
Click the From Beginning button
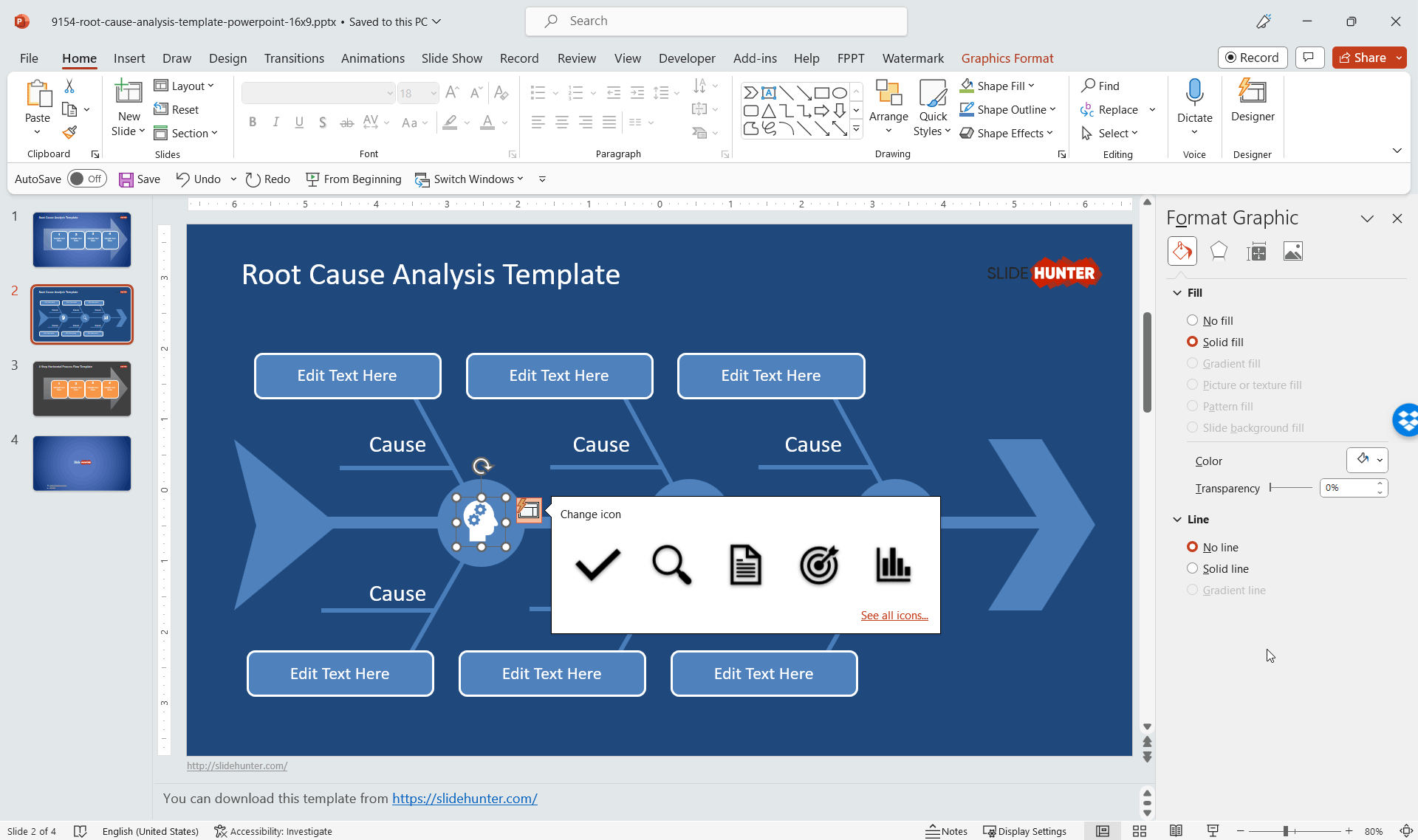tap(354, 179)
